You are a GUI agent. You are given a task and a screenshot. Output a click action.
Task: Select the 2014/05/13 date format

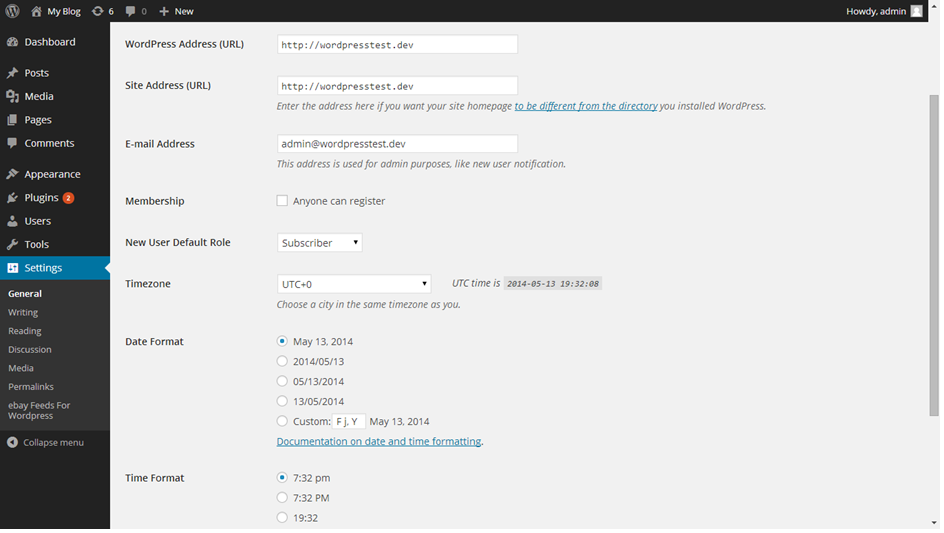[x=282, y=362]
